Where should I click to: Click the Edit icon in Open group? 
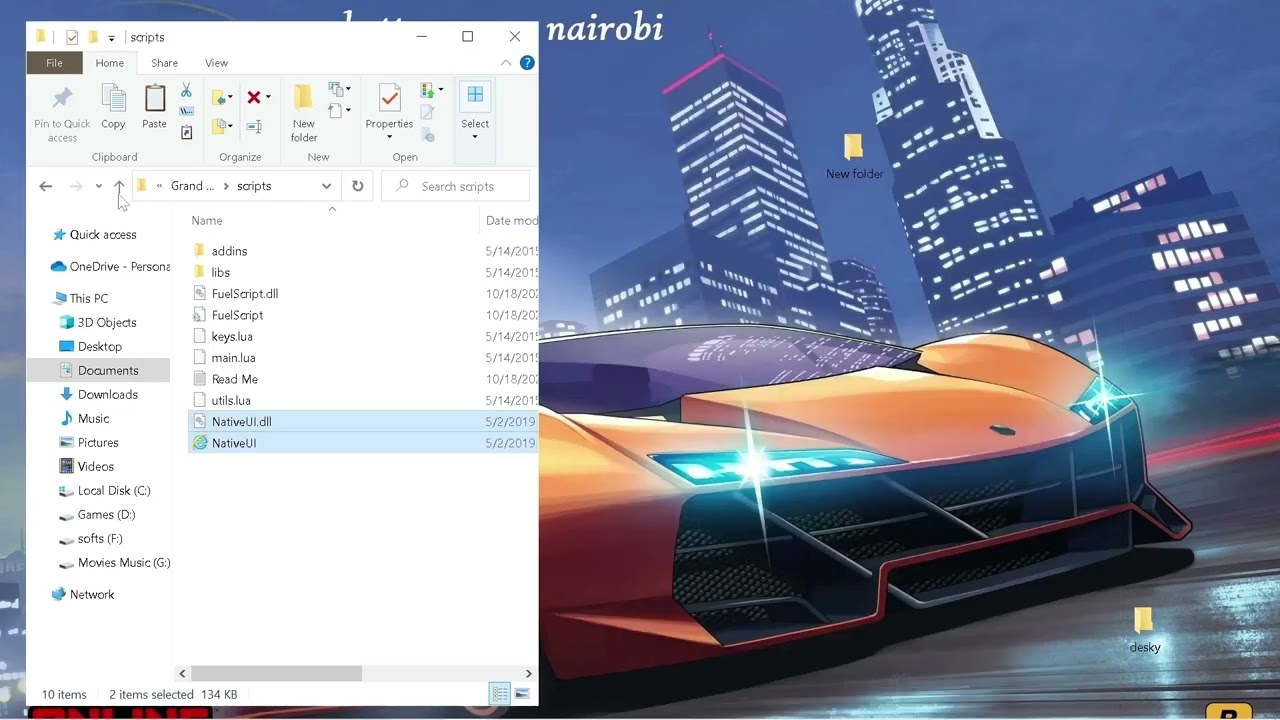427,113
